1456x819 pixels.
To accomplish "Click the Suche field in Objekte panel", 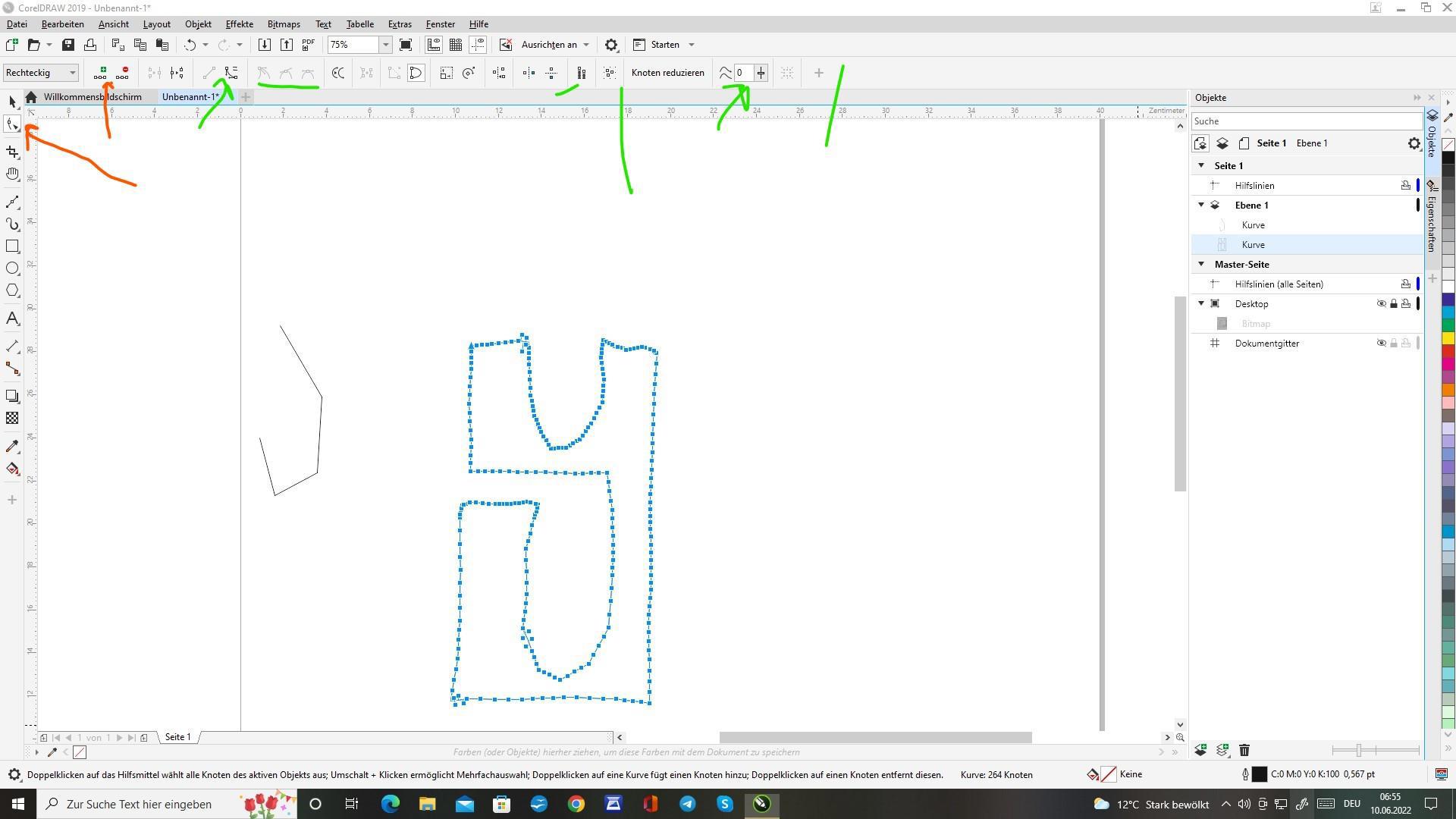I will [x=1304, y=121].
